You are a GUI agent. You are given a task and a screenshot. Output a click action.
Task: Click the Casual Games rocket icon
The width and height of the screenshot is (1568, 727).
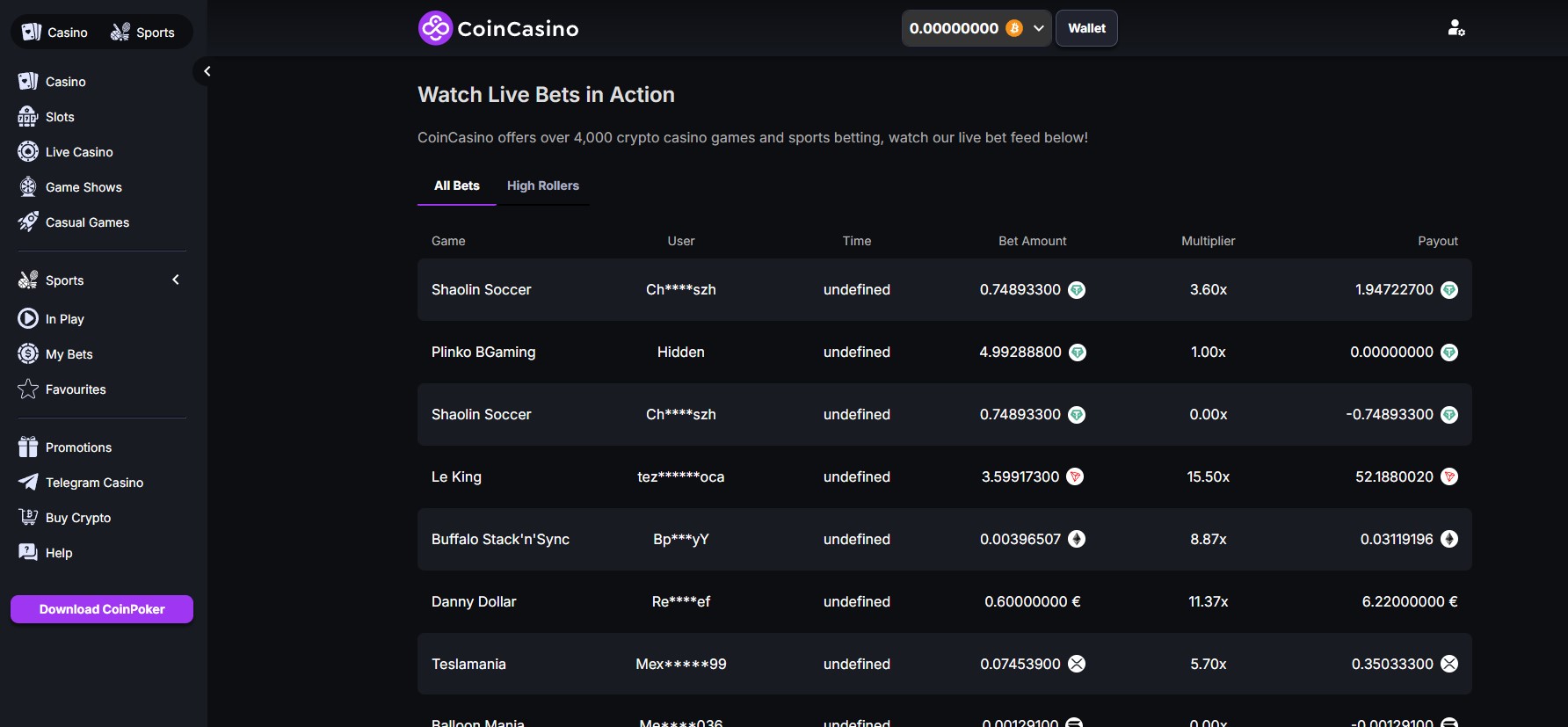click(x=28, y=222)
